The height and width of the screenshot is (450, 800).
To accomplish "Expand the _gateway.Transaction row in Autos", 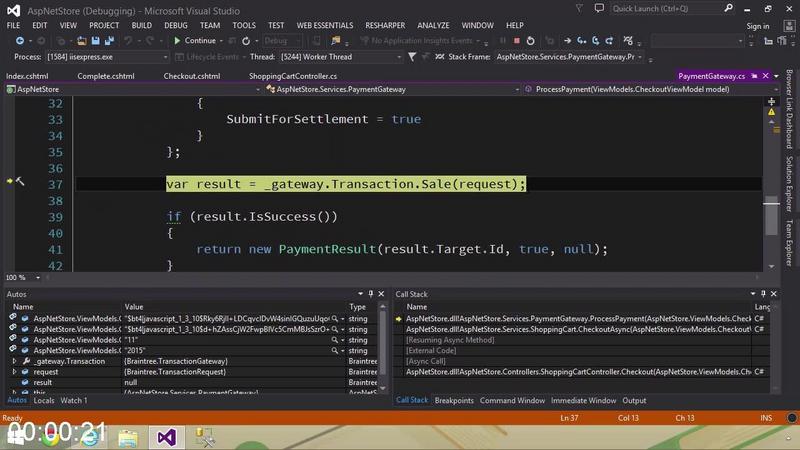I will [x=14, y=361].
